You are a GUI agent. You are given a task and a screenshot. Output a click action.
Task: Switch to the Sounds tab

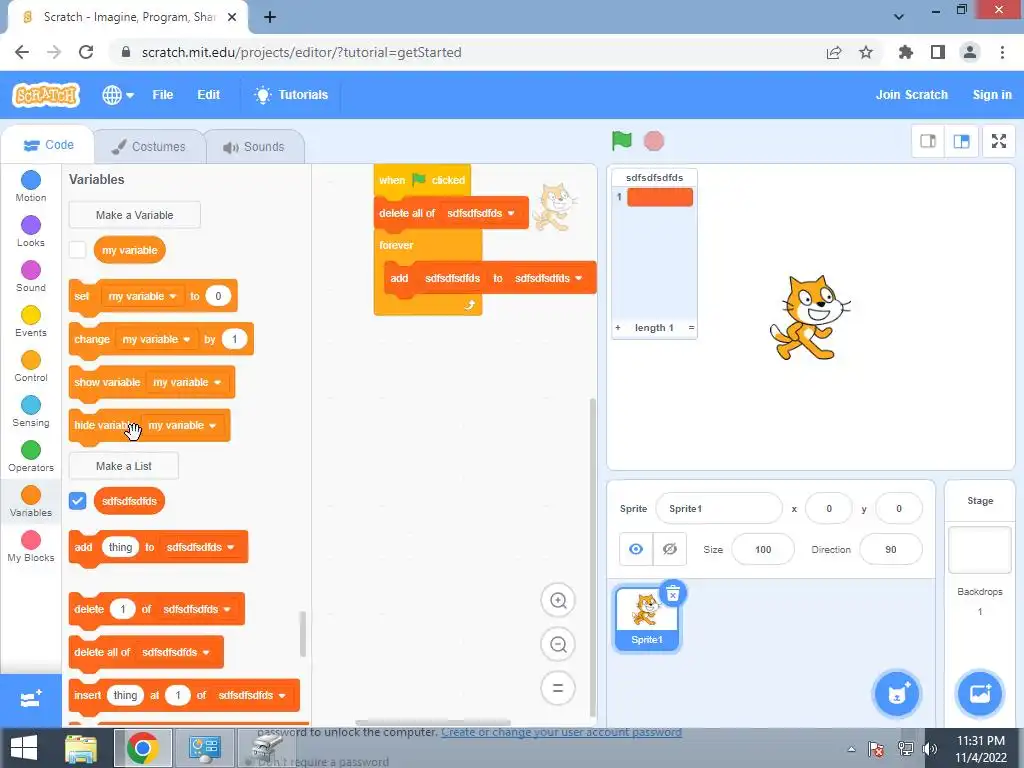click(x=254, y=147)
